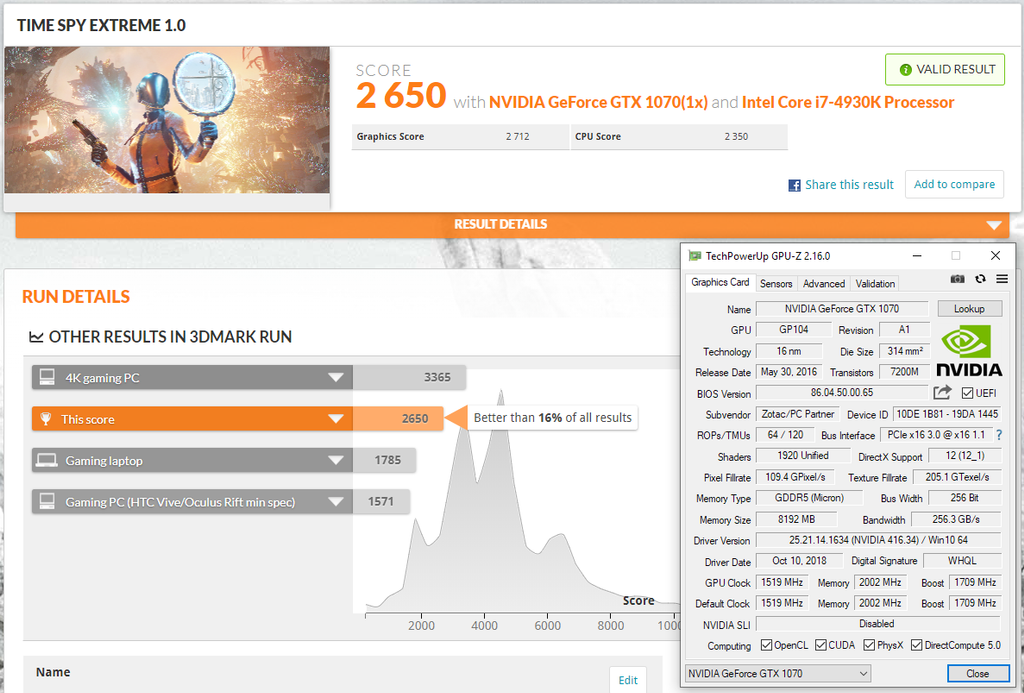Expand the Gaming PC HTC Vive row

click(336, 502)
